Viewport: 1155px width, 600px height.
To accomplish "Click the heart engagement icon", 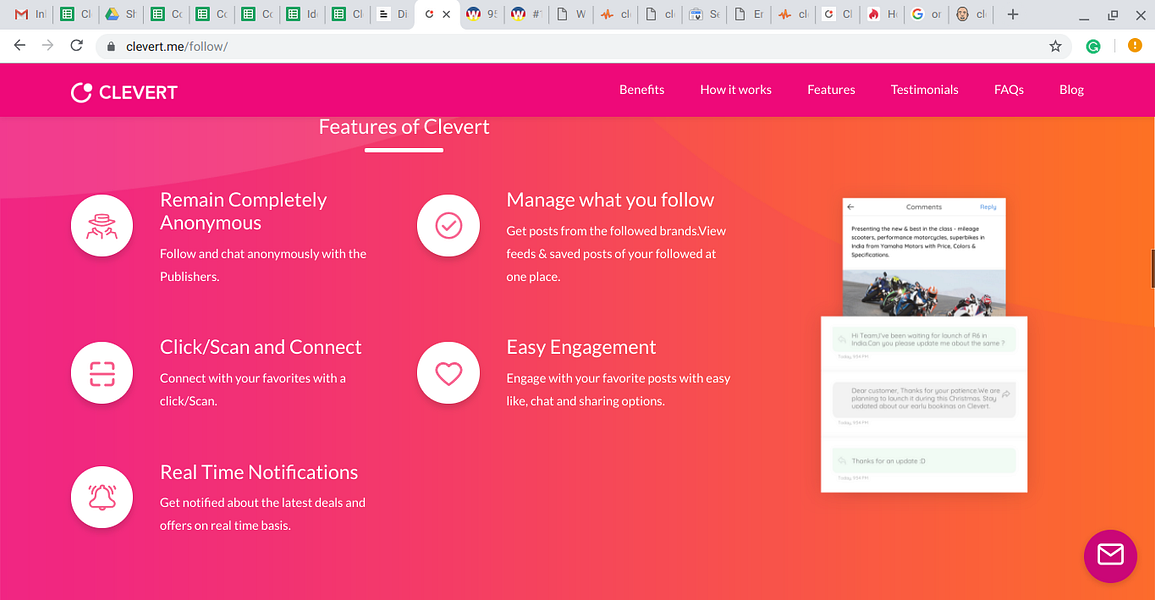I will click(448, 373).
